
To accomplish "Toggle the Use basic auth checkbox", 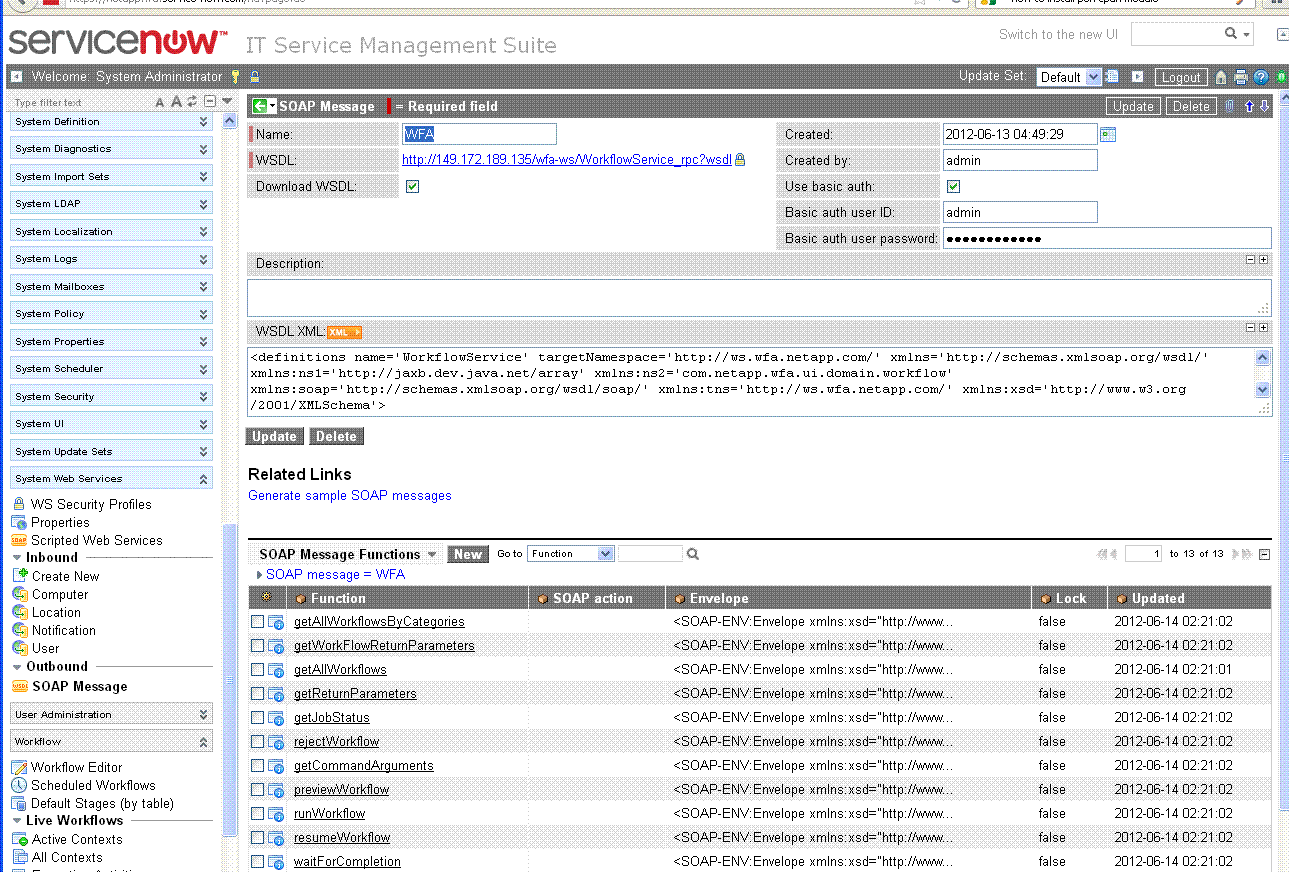I will coord(953,186).
